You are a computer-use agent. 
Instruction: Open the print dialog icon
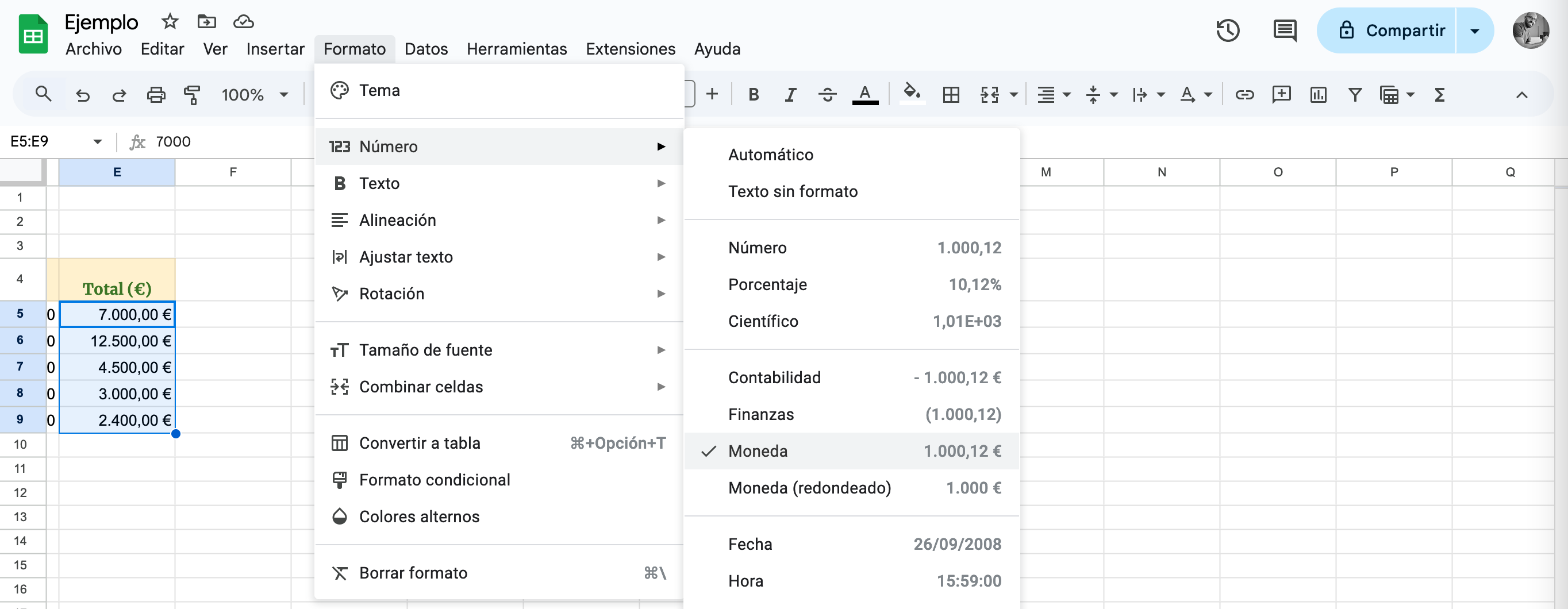156,94
